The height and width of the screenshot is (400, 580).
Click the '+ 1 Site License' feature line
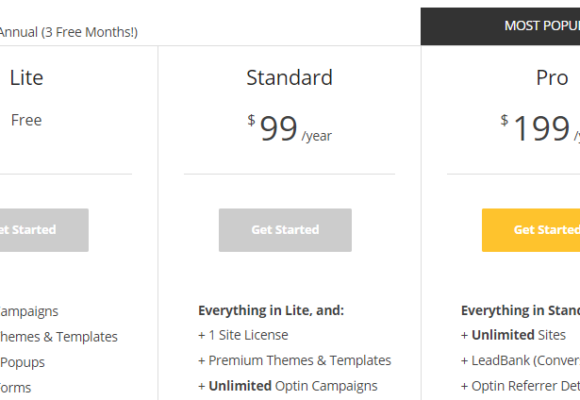(243, 335)
